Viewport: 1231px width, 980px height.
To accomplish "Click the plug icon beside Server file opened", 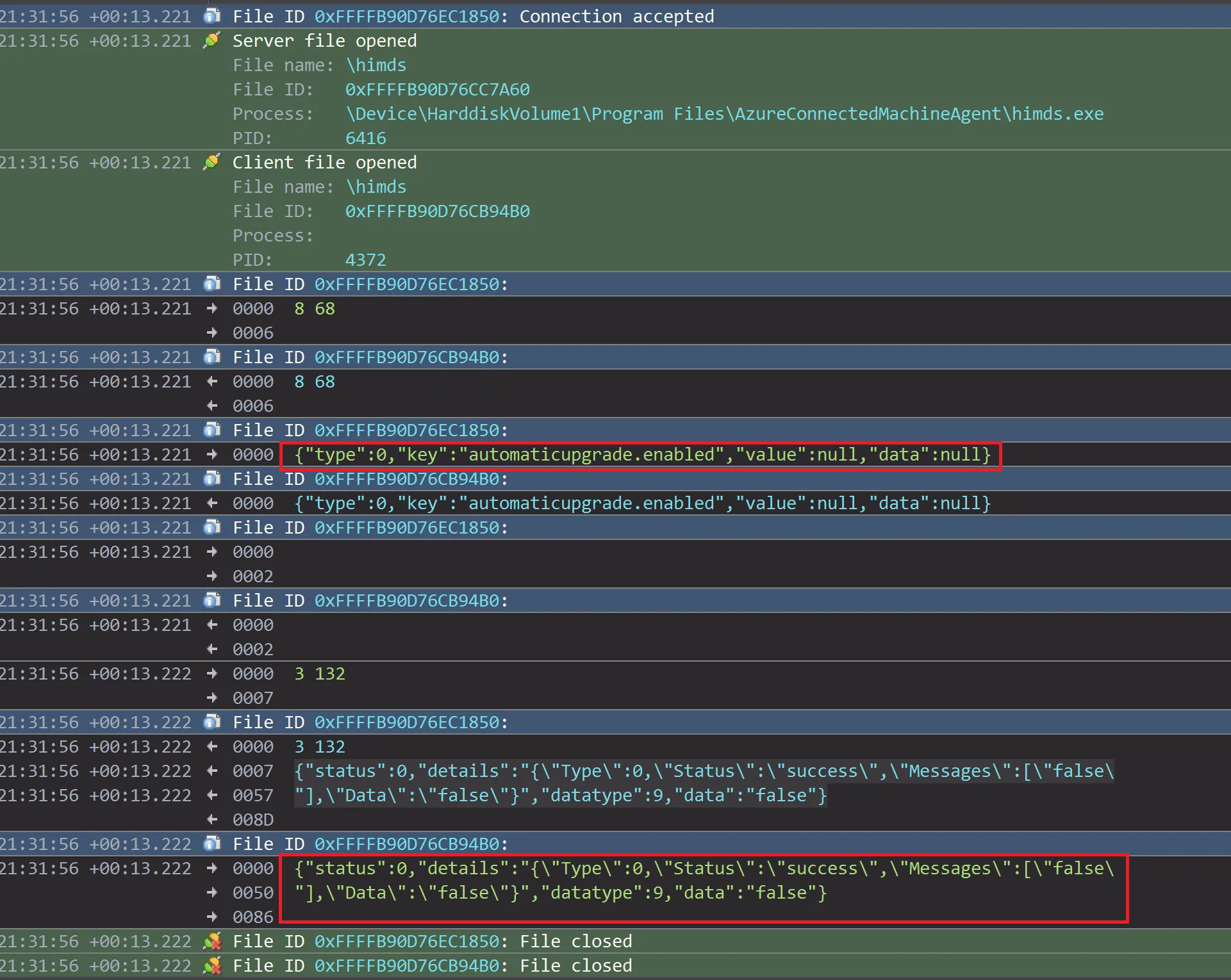I will point(211,40).
